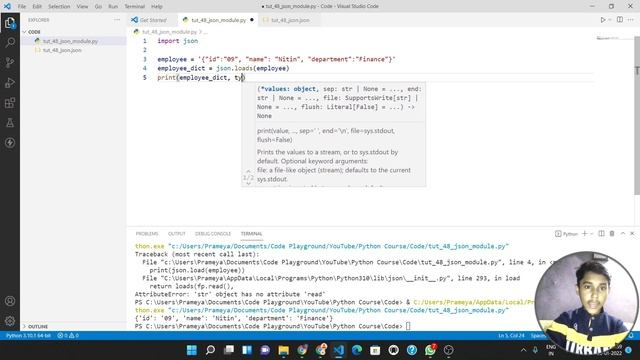
Task: Open the Run and Debug view
Action: point(10,82)
